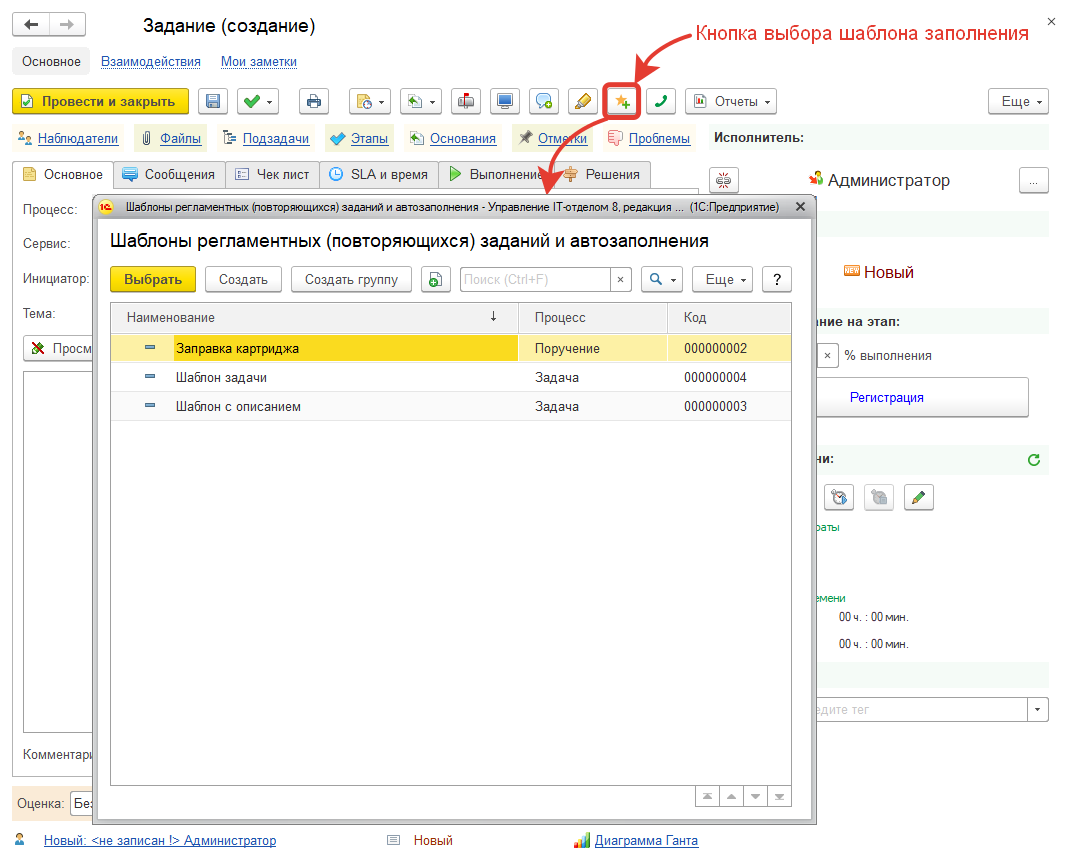This screenshot has height=861, width=1067.
Task: Click the Регистрация stage button
Action: [x=922, y=397]
